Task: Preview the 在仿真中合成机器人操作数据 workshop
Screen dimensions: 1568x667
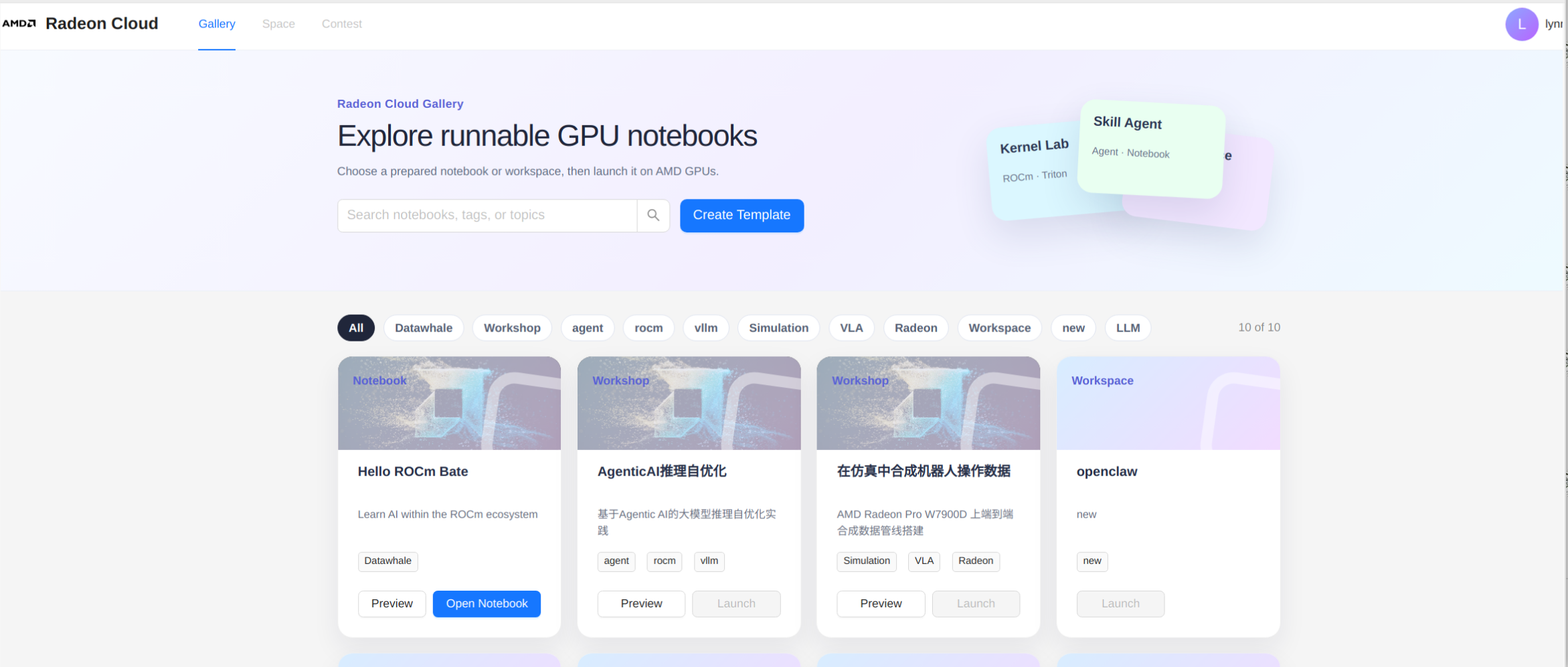Action: (881, 603)
